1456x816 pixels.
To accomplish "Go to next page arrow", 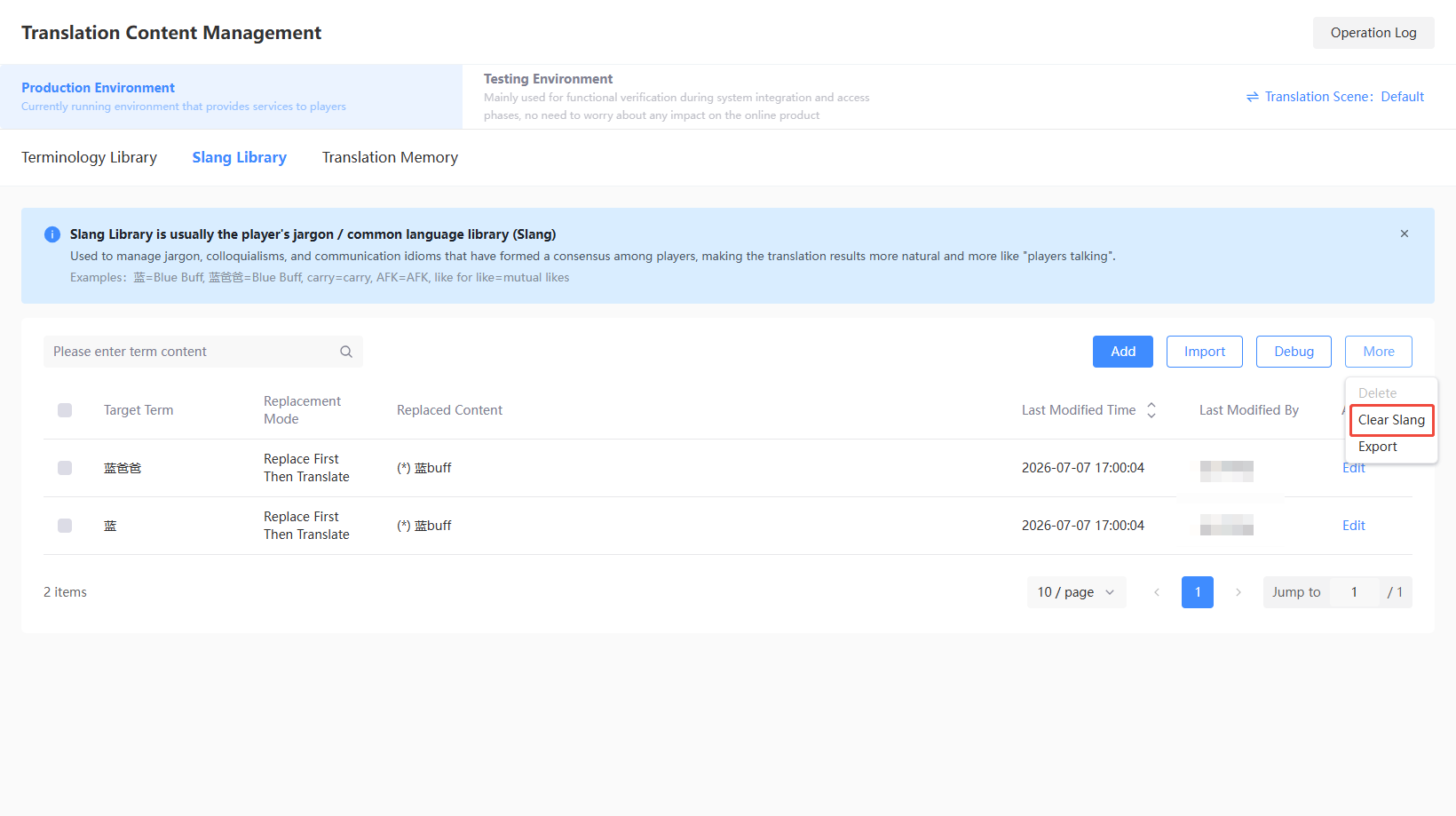I will (x=1238, y=592).
